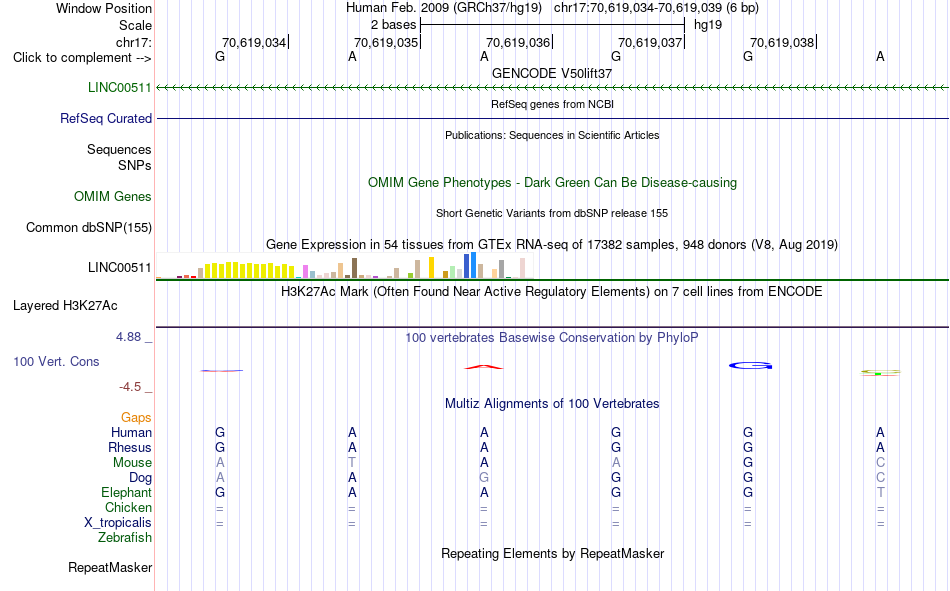
Task: Click the red A glyph in the PhyloP track
Action: point(483,367)
